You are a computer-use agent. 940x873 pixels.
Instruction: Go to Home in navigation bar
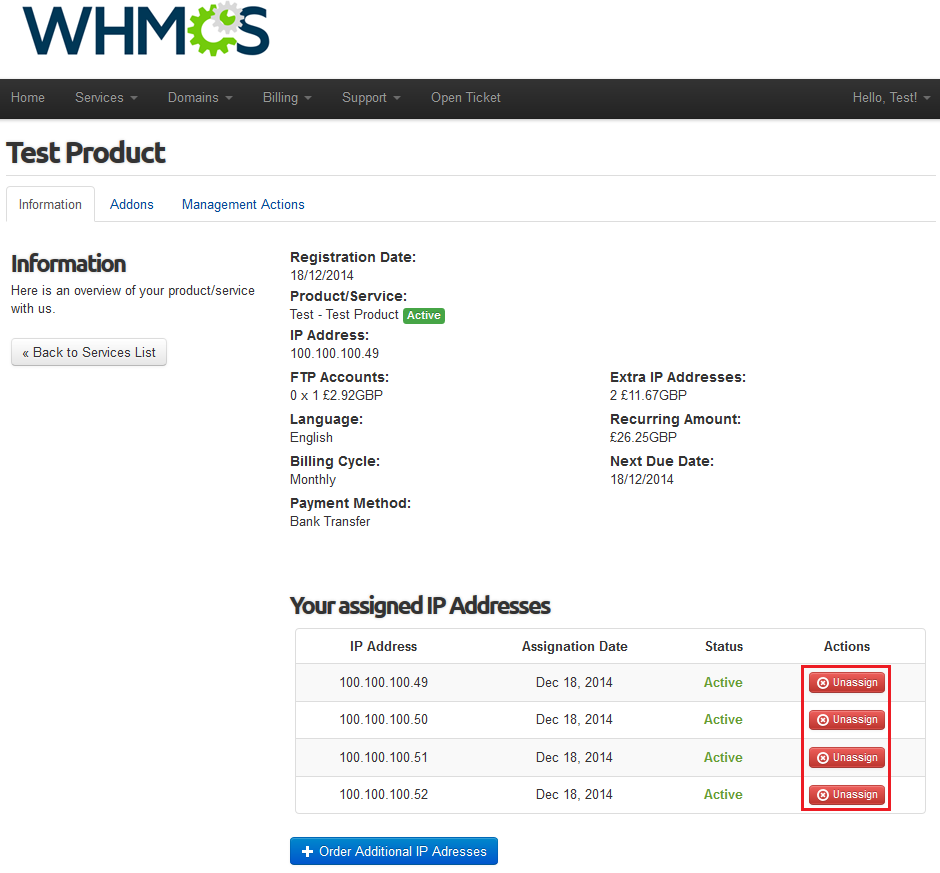tap(28, 98)
